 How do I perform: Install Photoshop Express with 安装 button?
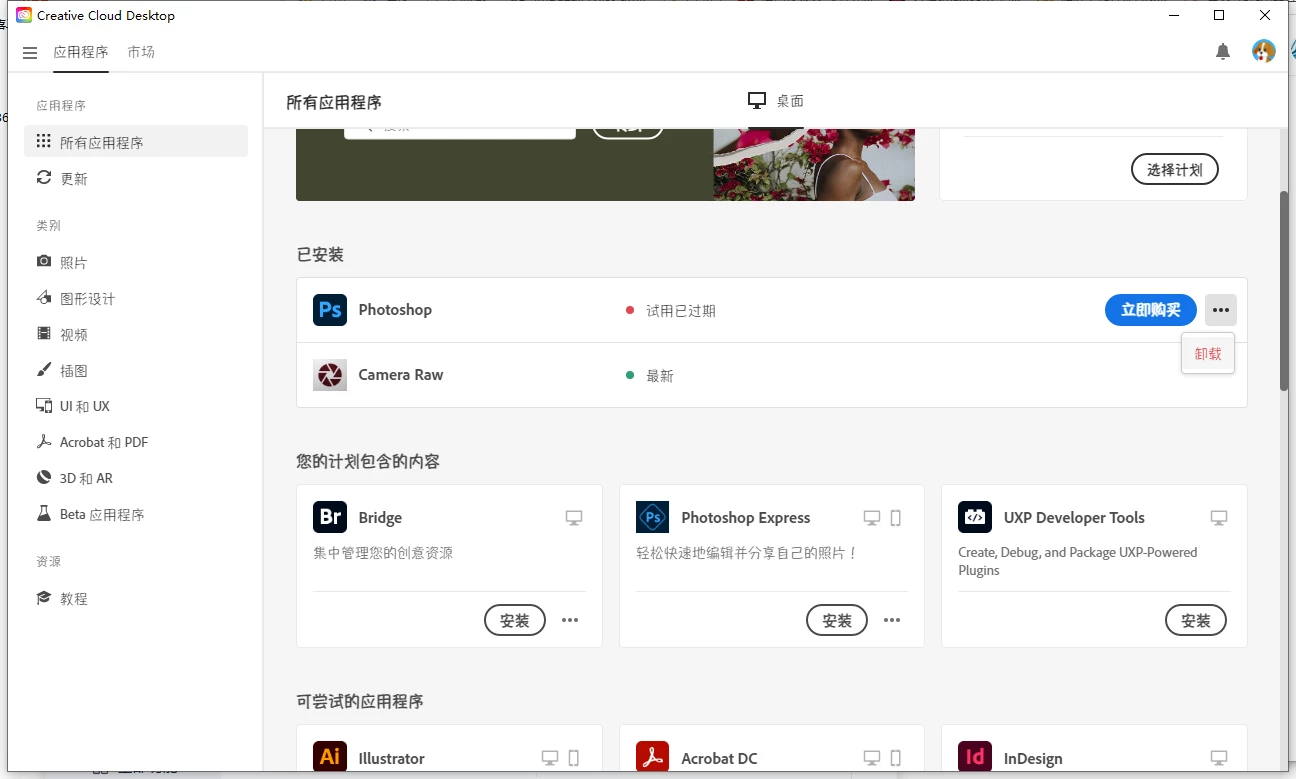coord(837,620)
